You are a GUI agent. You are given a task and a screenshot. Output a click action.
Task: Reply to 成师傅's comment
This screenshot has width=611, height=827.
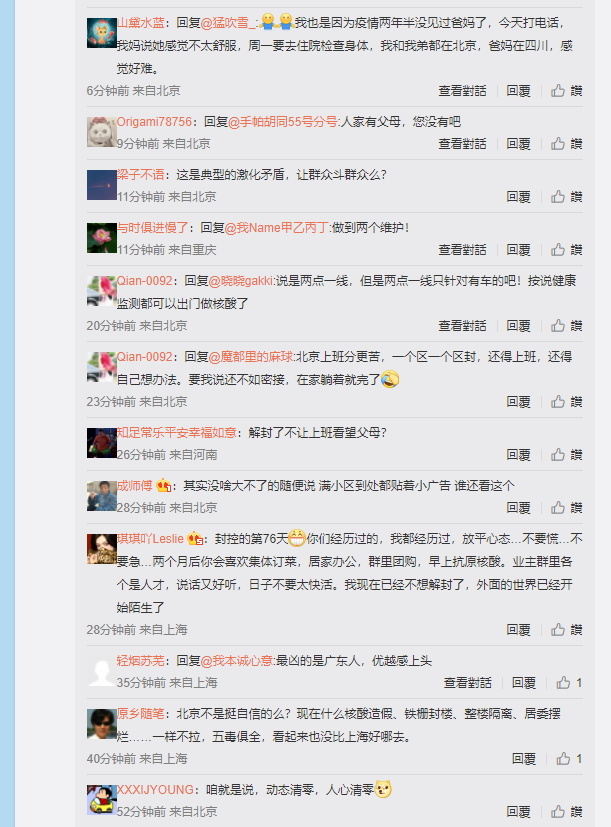click(518, 507)
